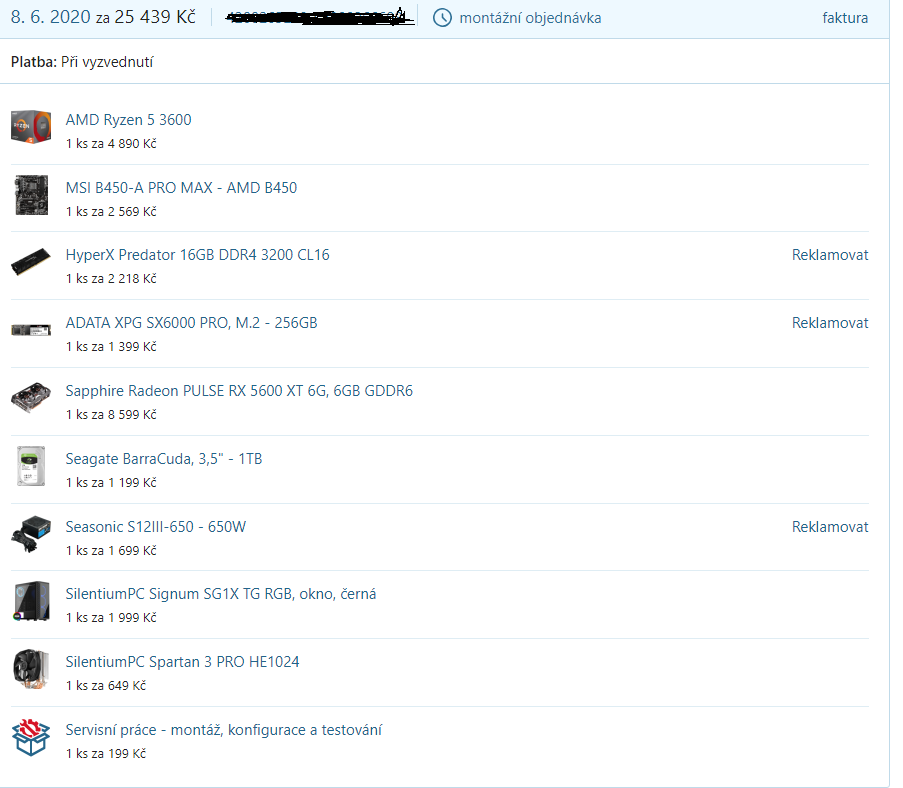The width and height of the screenshot is (903, 788).
Task: Open Seasonic S12III-650 650W link
Action: [155, 527]
